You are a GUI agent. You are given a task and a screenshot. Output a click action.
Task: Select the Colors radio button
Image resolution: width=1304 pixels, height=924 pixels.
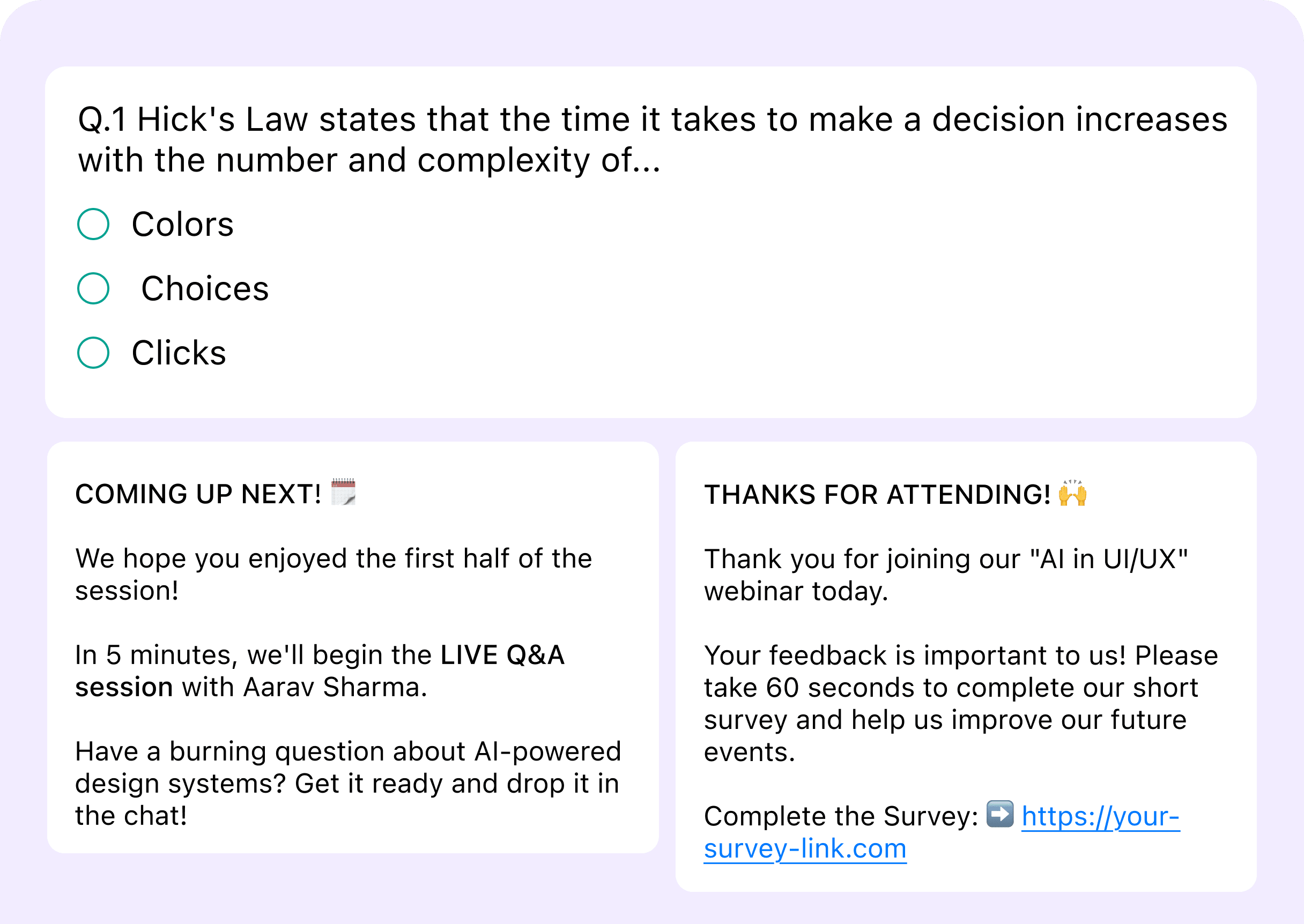pyautogui.click(x=93, y=224)
